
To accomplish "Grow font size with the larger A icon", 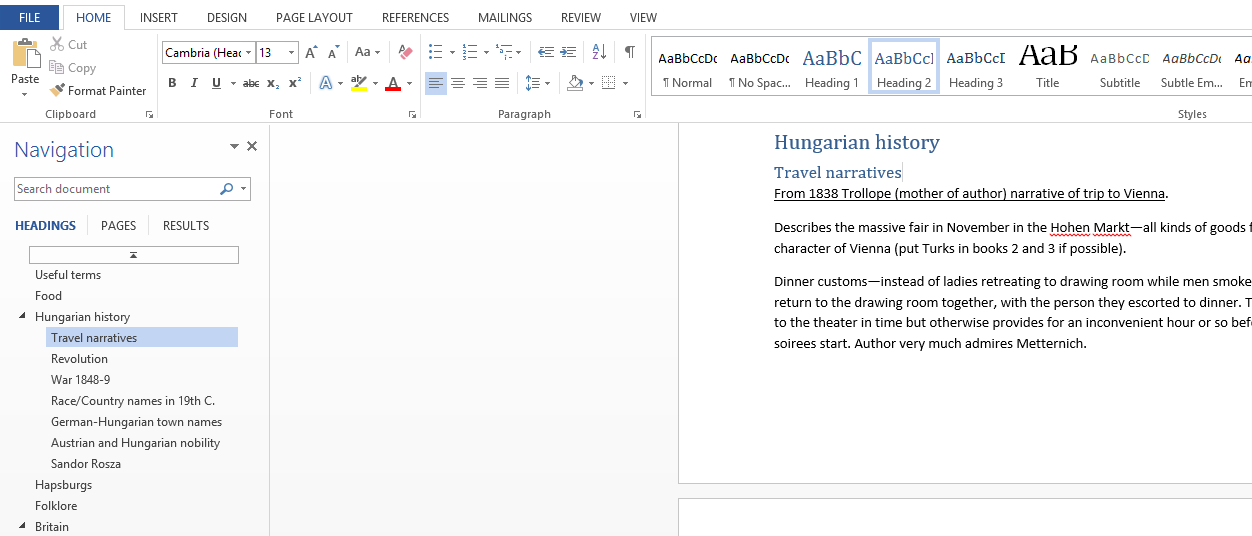I will tap(311, 52).
